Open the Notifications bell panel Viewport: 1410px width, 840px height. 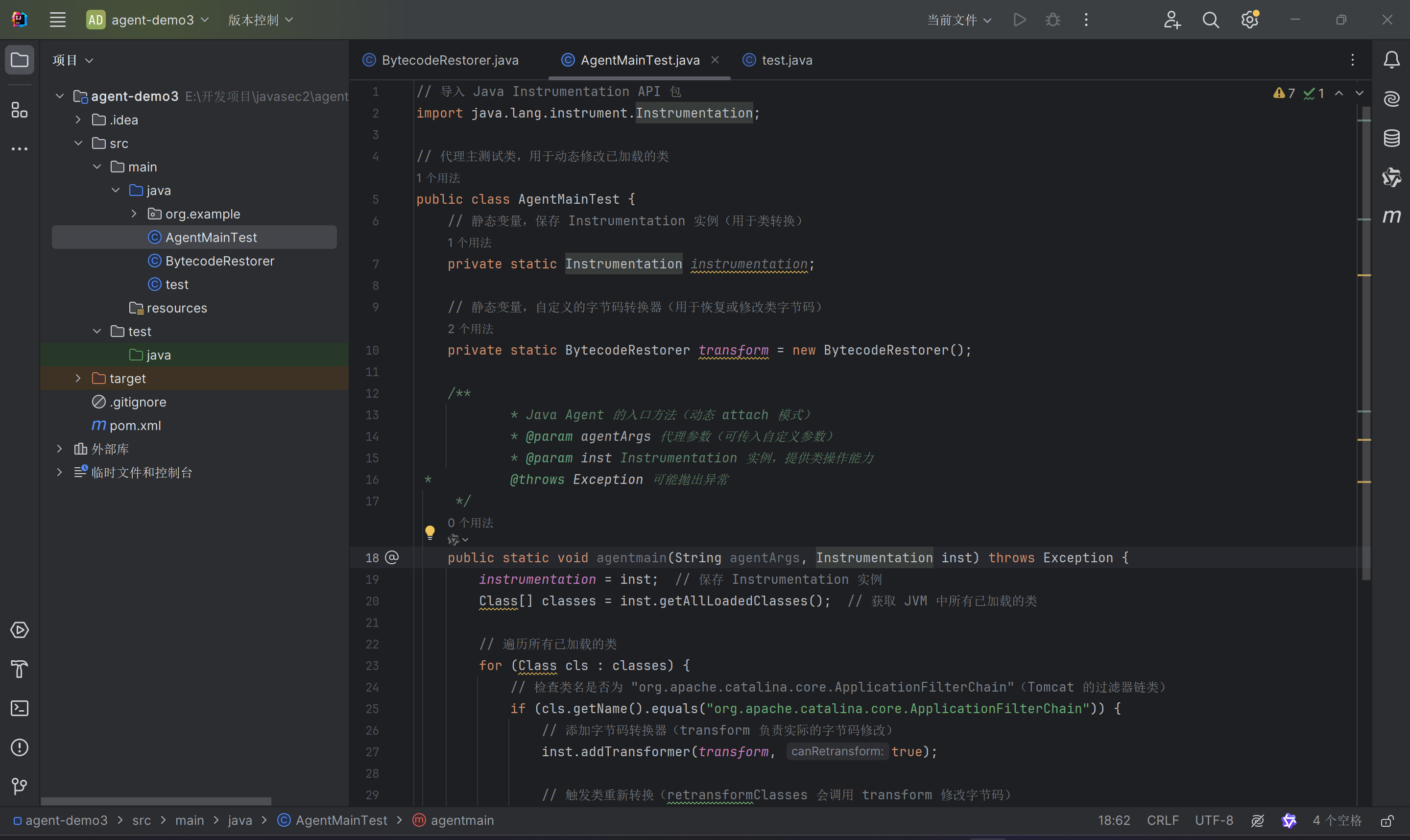click(1391, 60)
